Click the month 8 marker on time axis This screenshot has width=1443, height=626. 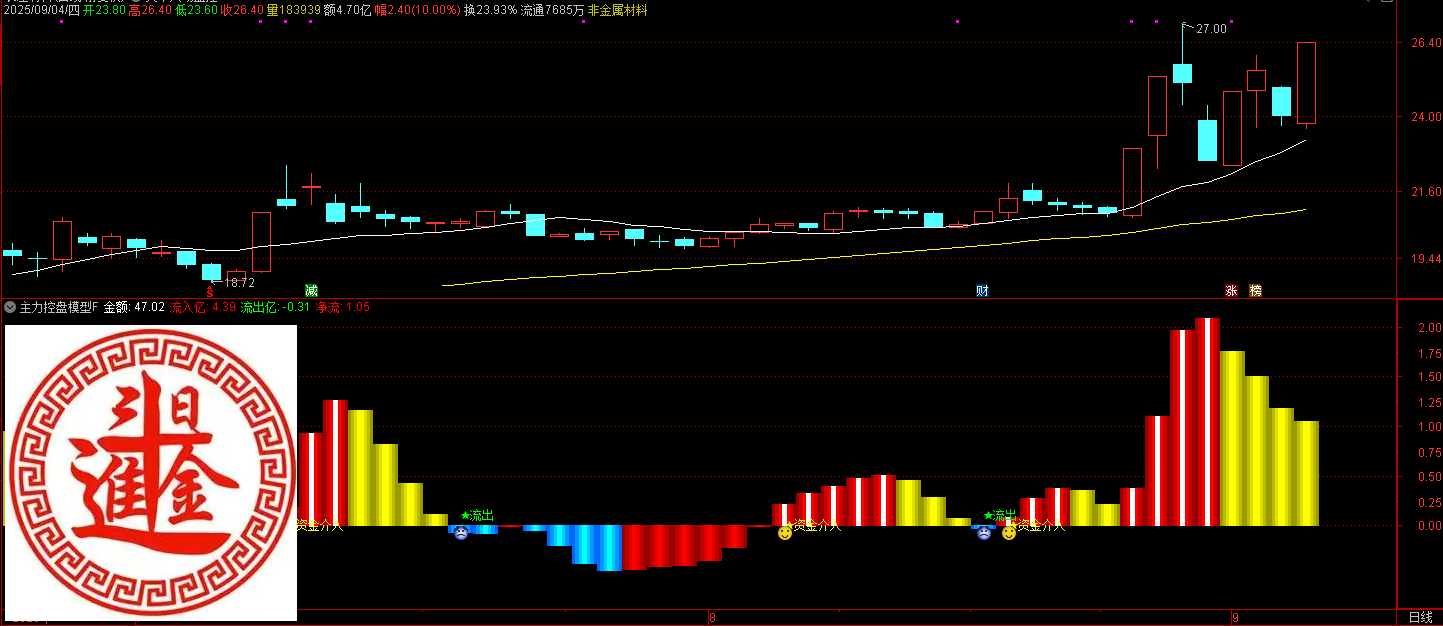(711, 617)
